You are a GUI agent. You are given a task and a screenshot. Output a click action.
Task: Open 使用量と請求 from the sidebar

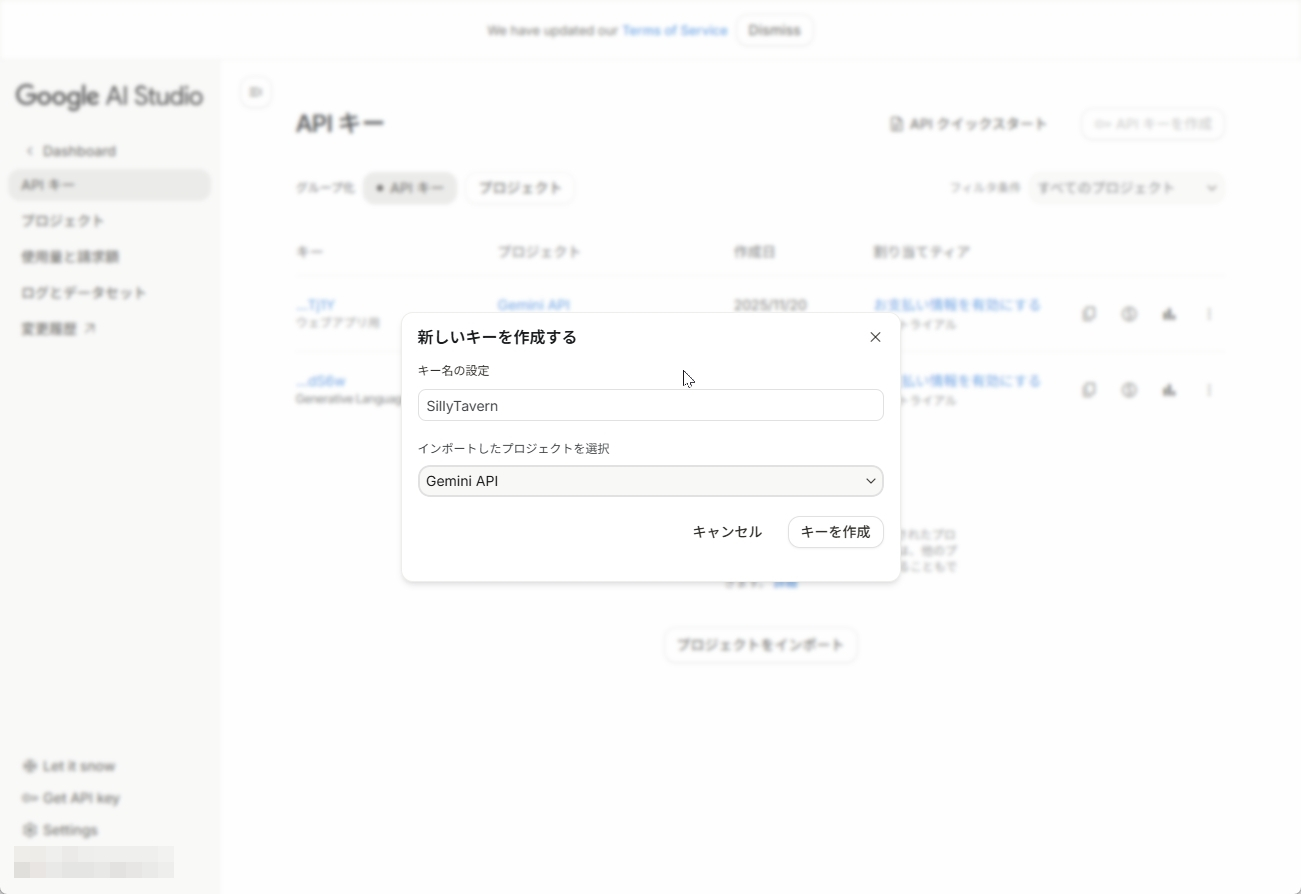[70, 256]
